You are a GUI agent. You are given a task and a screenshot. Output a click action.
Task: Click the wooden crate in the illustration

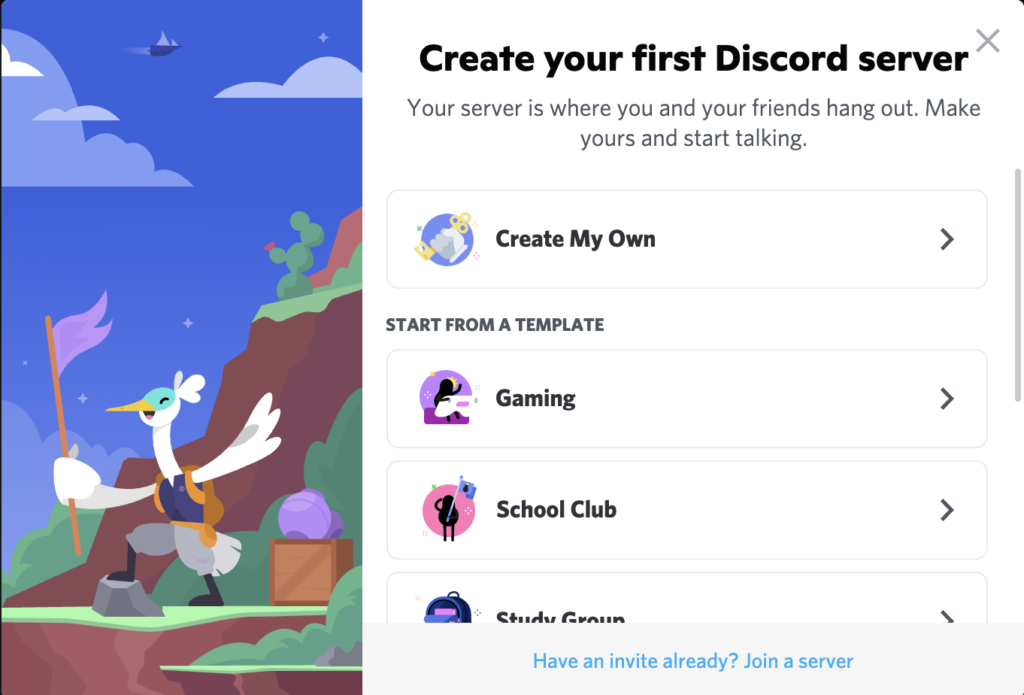pyautogui.click(x=310, y=572)
